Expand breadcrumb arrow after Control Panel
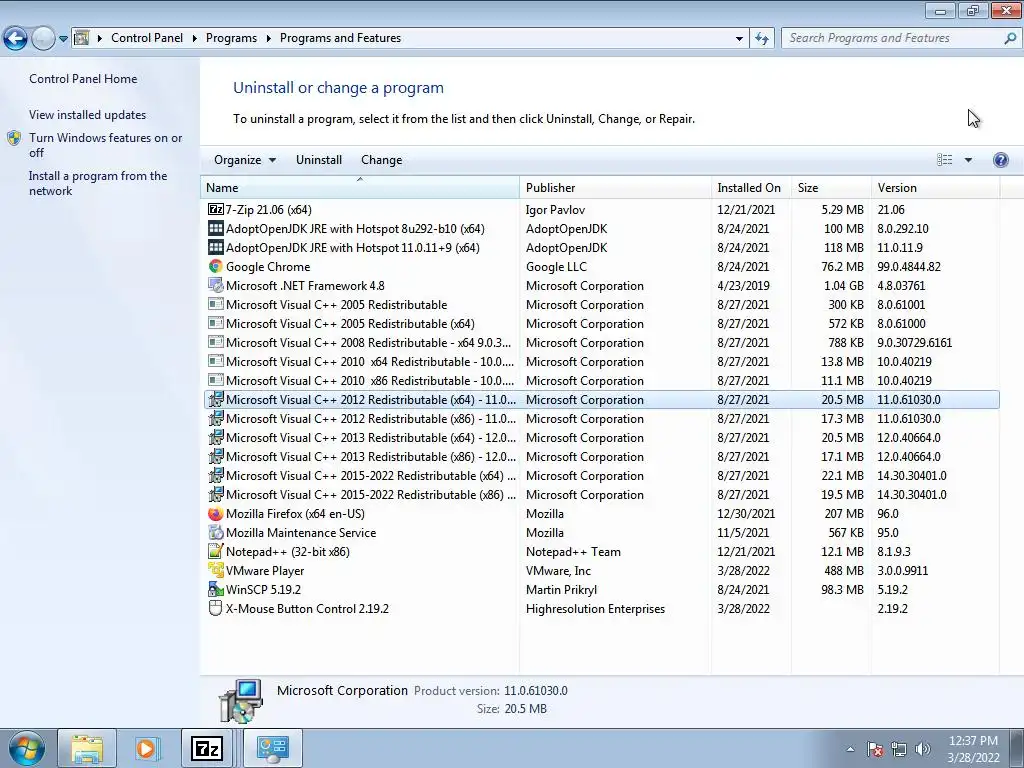This screenshot has width=1024, height=768. [195, 38]
